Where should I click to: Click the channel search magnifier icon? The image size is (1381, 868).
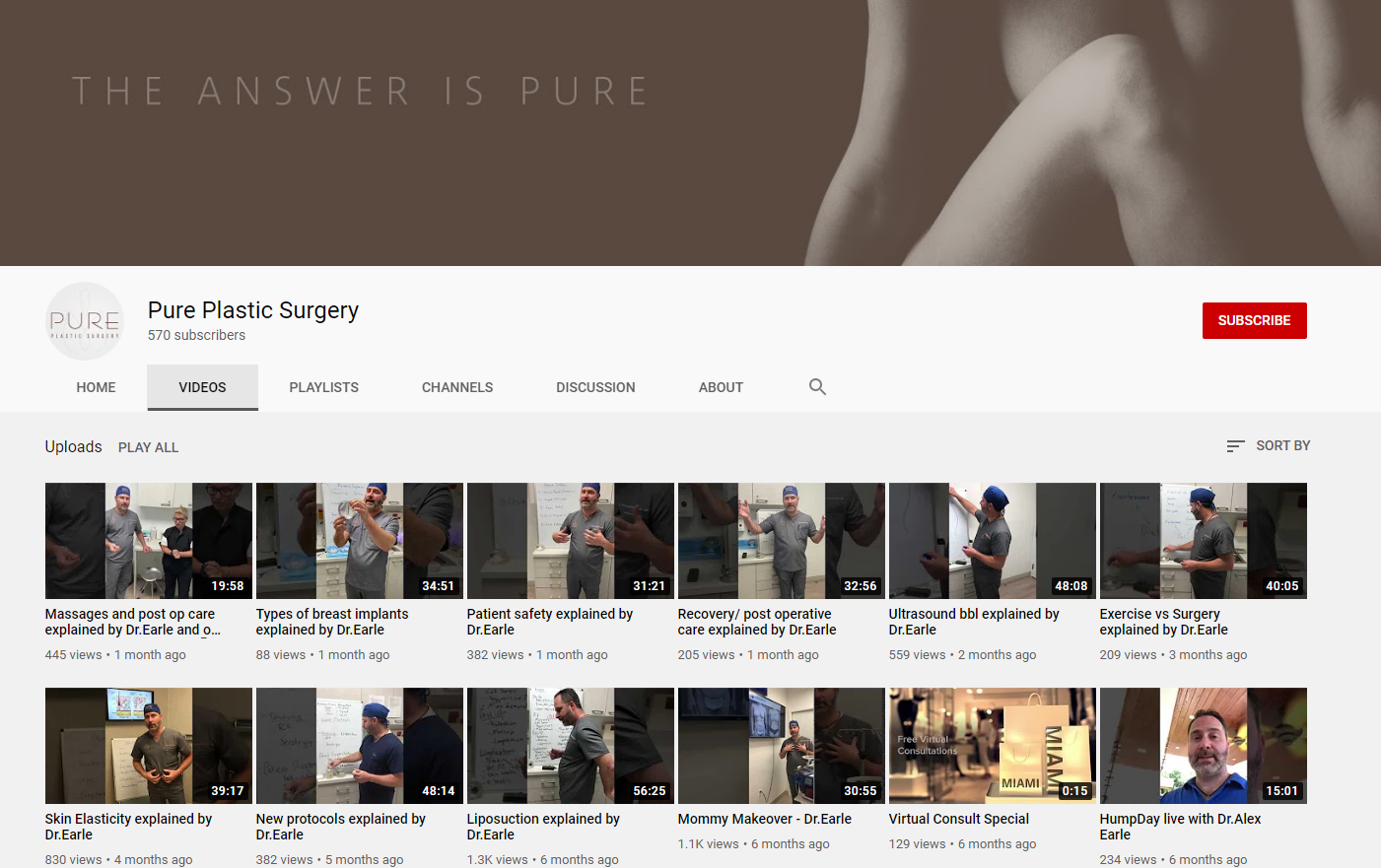pos(817,387)
